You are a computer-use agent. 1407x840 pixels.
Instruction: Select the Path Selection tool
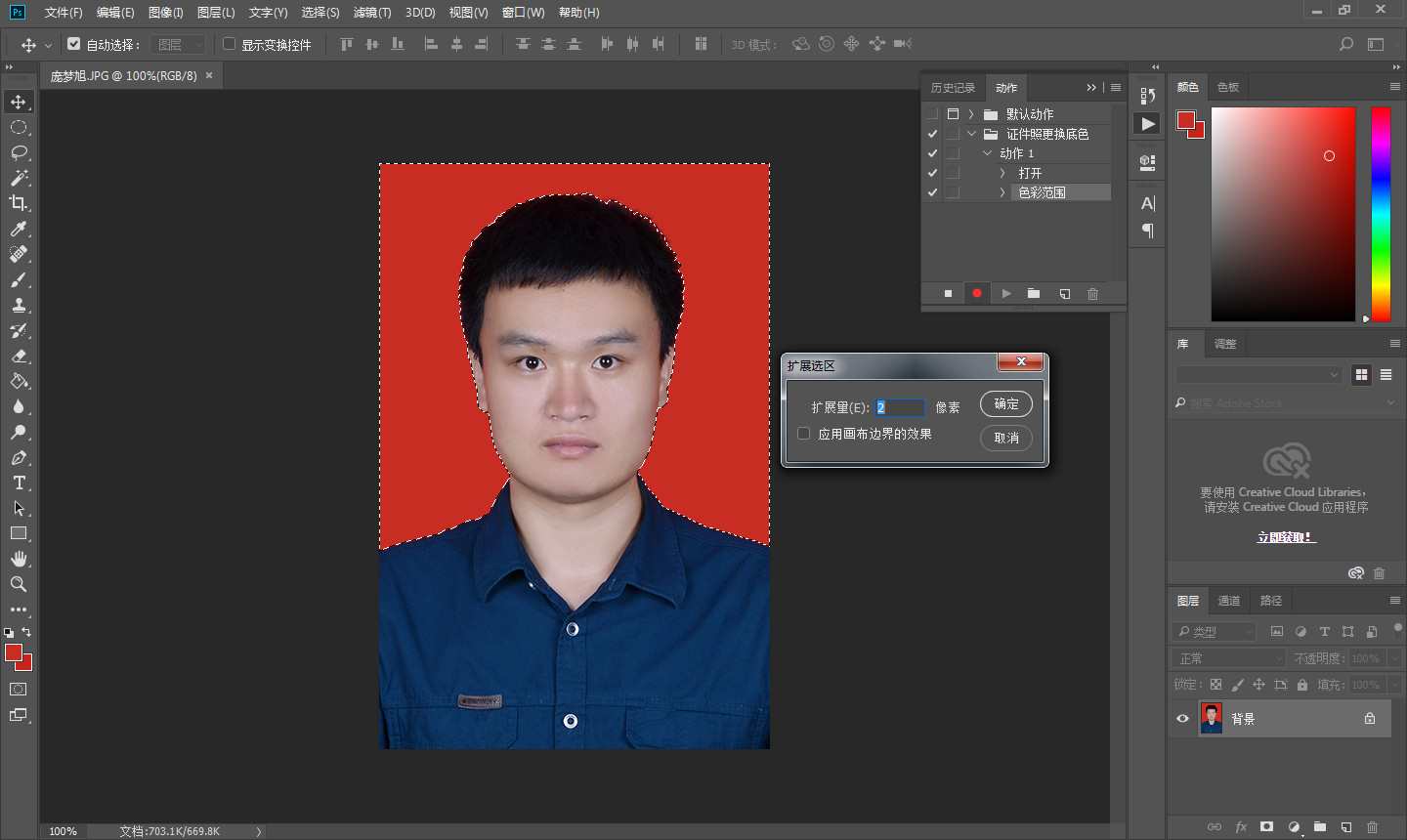19,508
